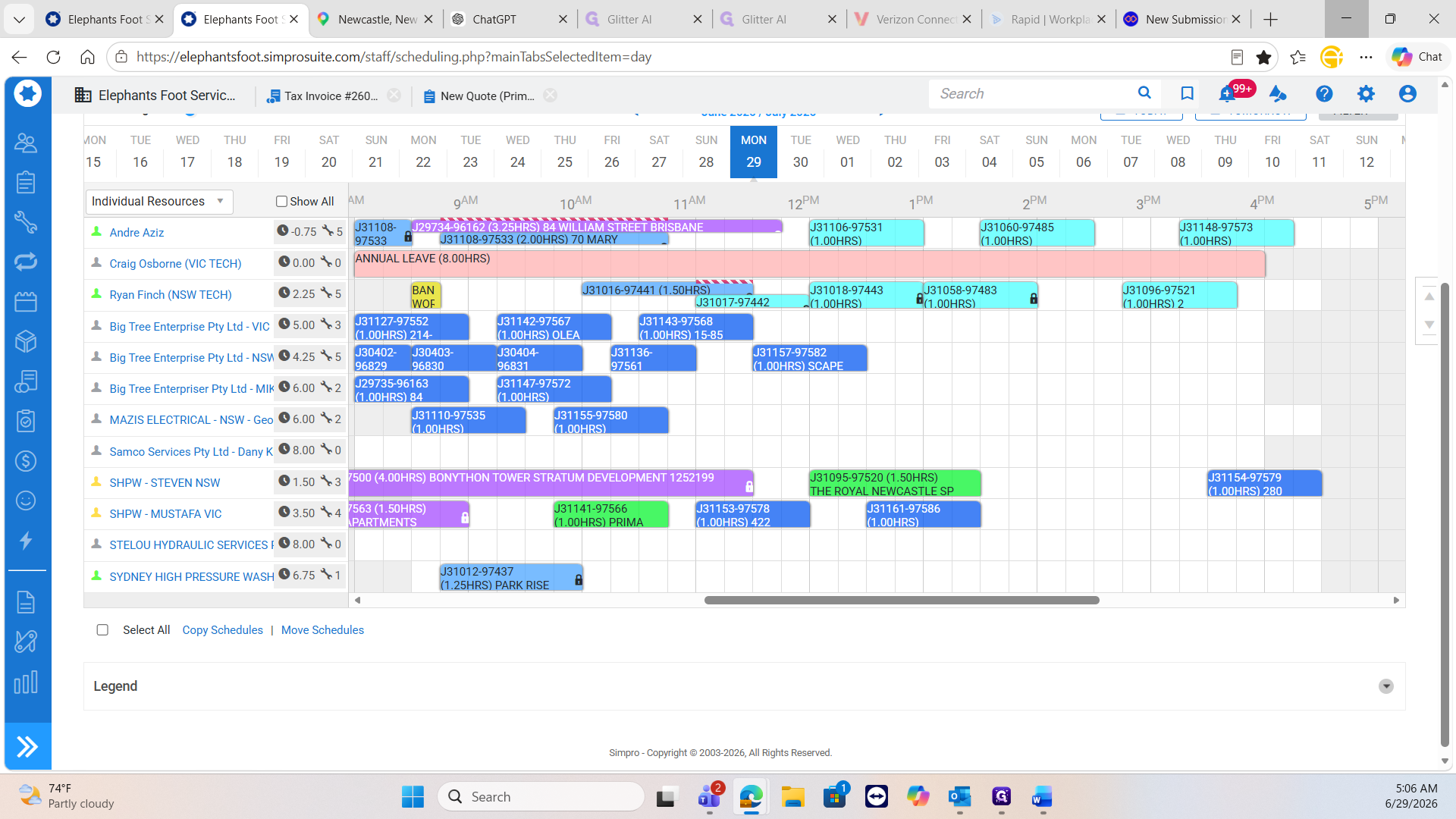Open Individual Resources dropdown
The height and width of the screenshot is (819, 1456).
pos(158,202)
